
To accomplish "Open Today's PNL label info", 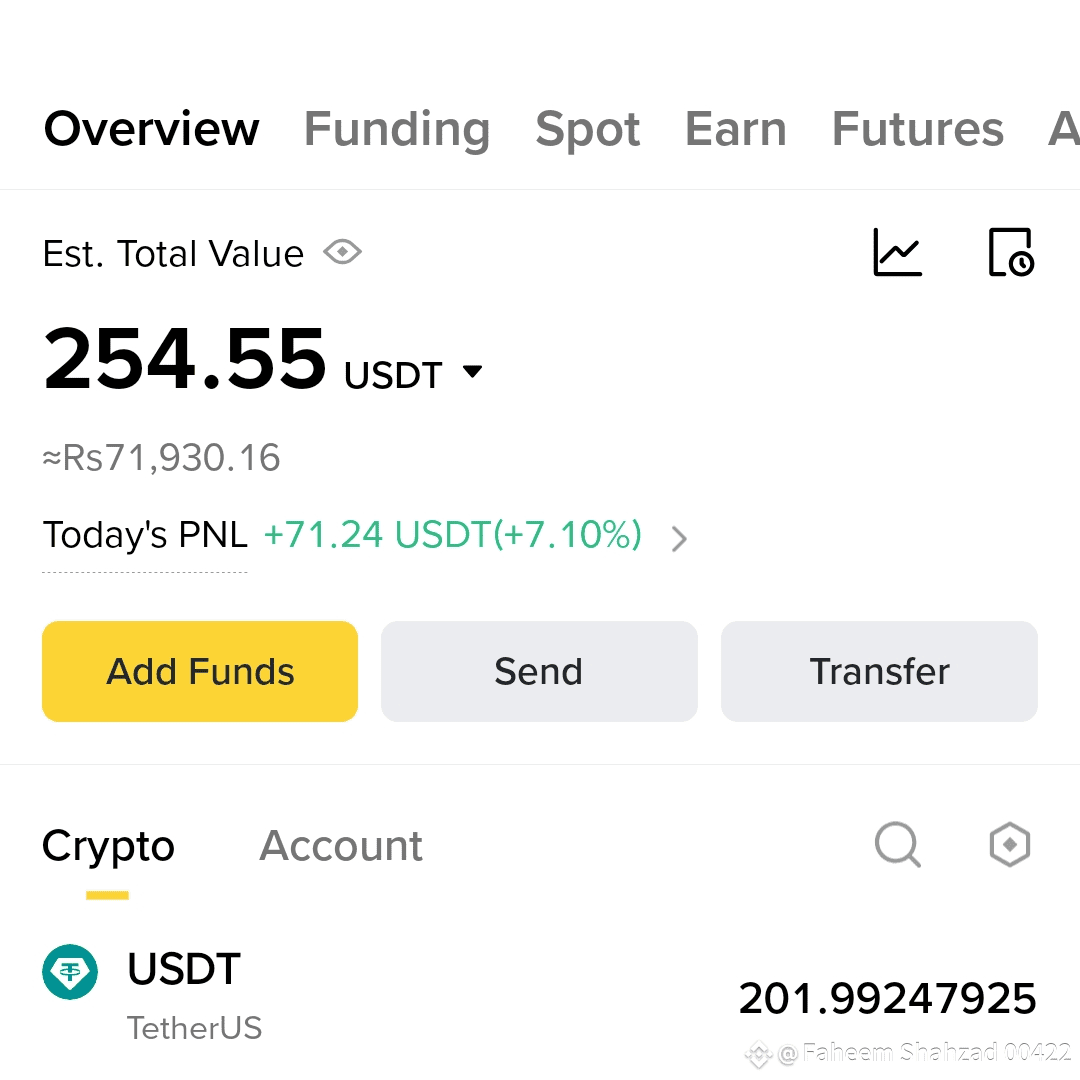I will click(145, 535).
